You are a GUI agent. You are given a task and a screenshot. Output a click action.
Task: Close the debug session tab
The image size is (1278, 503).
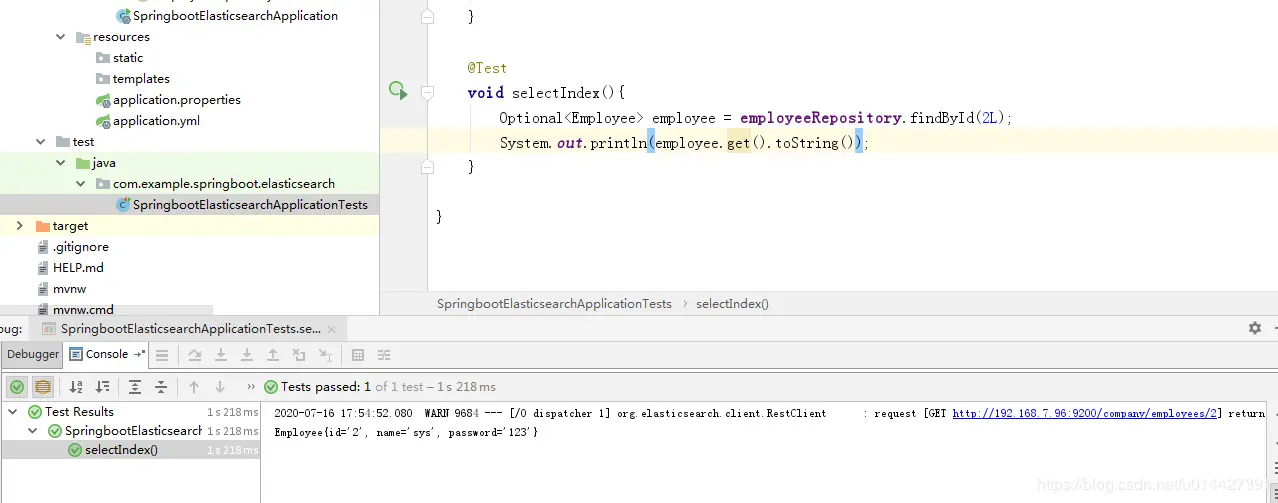pyautogui.click(x=334, y=329)
